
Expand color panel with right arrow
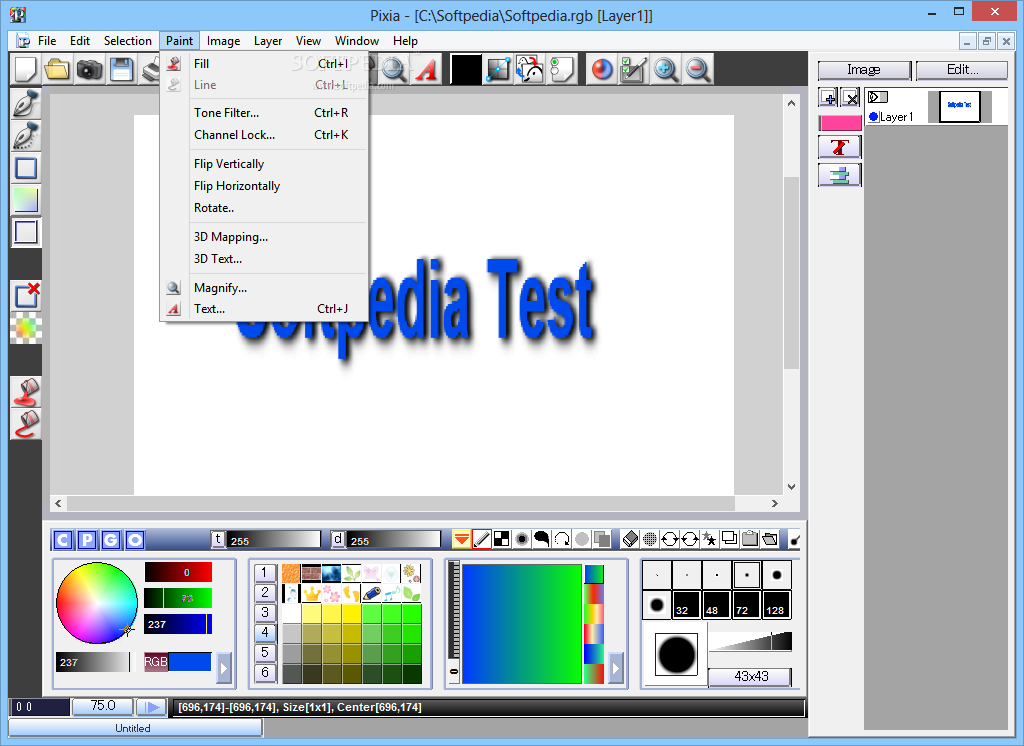coord(224,668)
